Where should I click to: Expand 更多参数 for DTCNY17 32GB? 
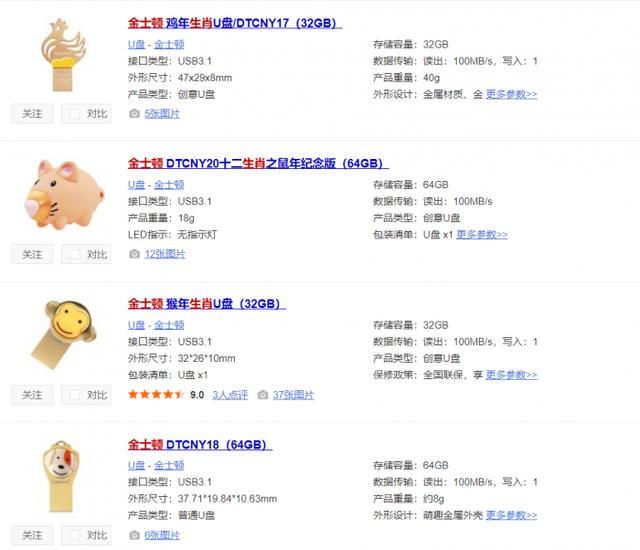[511, 95]
